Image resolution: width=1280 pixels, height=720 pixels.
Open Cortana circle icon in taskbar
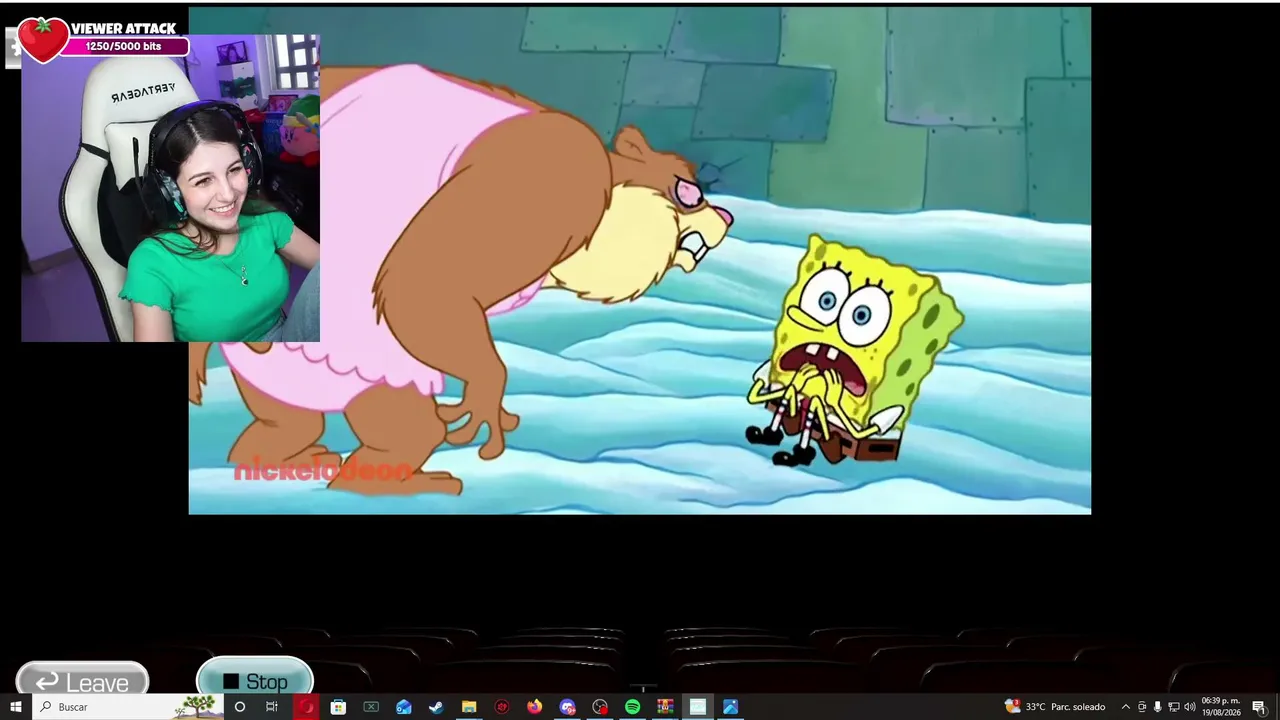(x=239, y=707)
